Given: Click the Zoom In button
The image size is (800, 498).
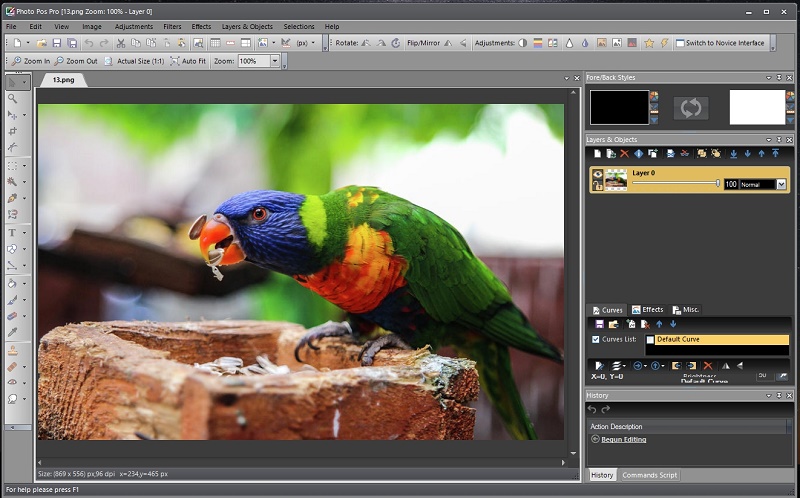Looking at the screenshot, I should point(31,61).
